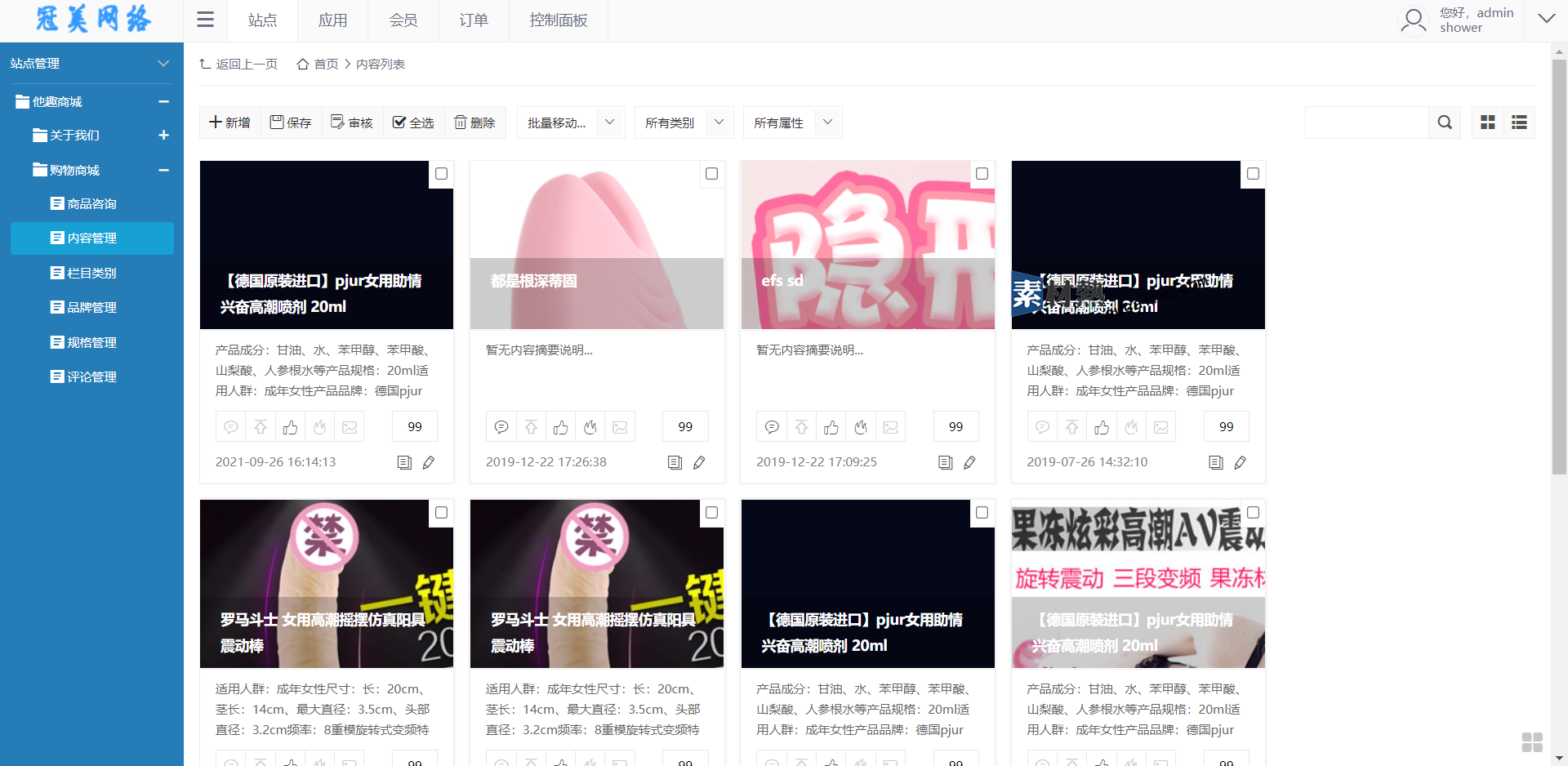Open the 会员 top menu
This screenshot has height=766, width=1568.
(403, 20)
